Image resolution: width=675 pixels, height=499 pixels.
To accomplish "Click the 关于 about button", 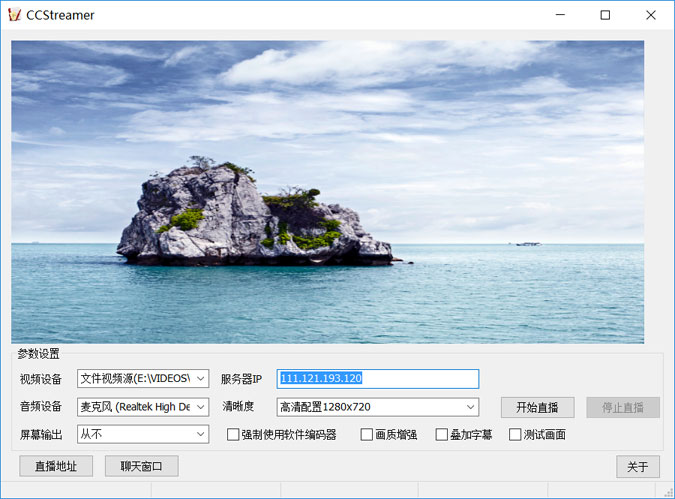I will click(638, 467).
